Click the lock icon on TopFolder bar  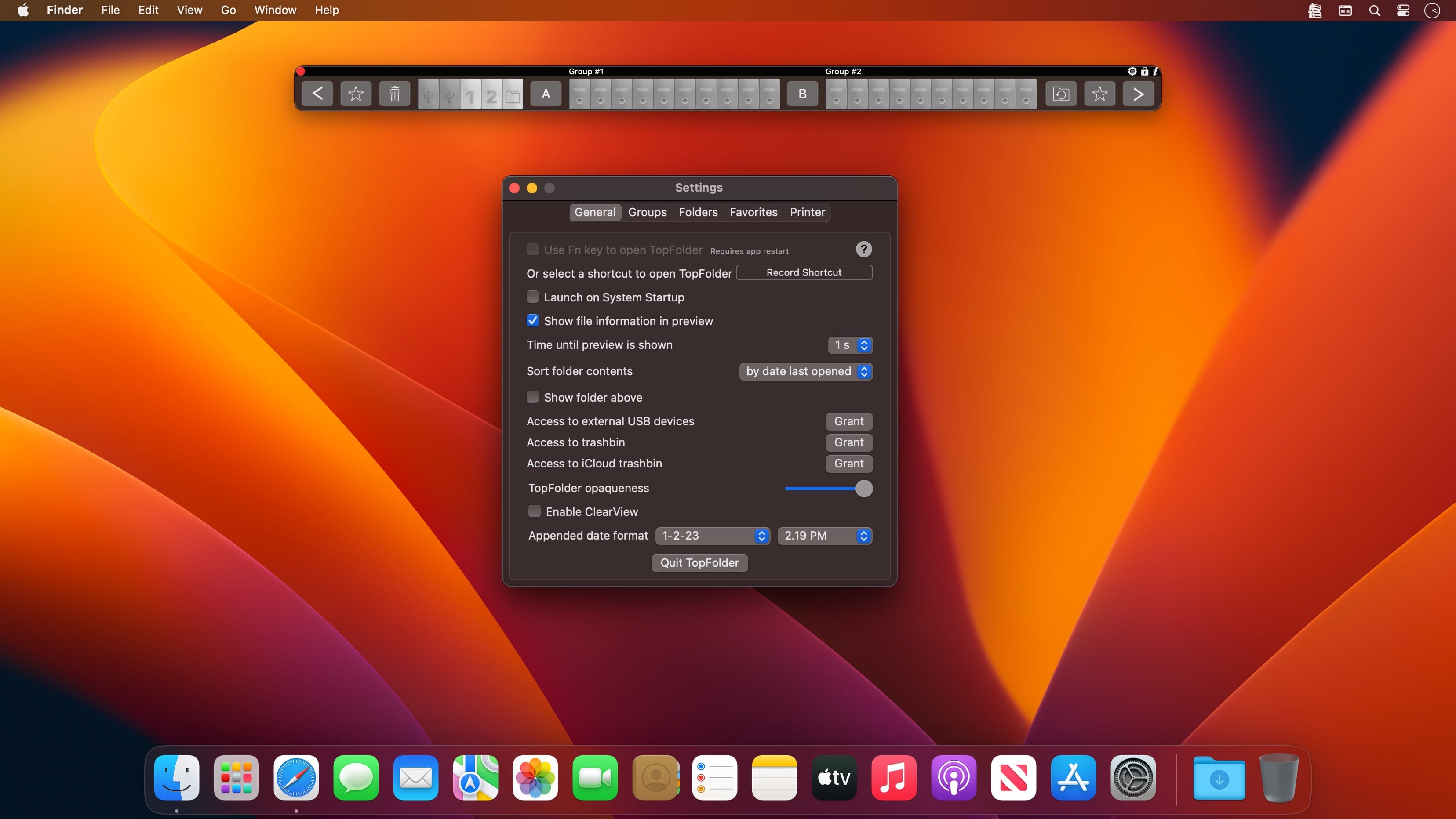tap(1145, 71)
